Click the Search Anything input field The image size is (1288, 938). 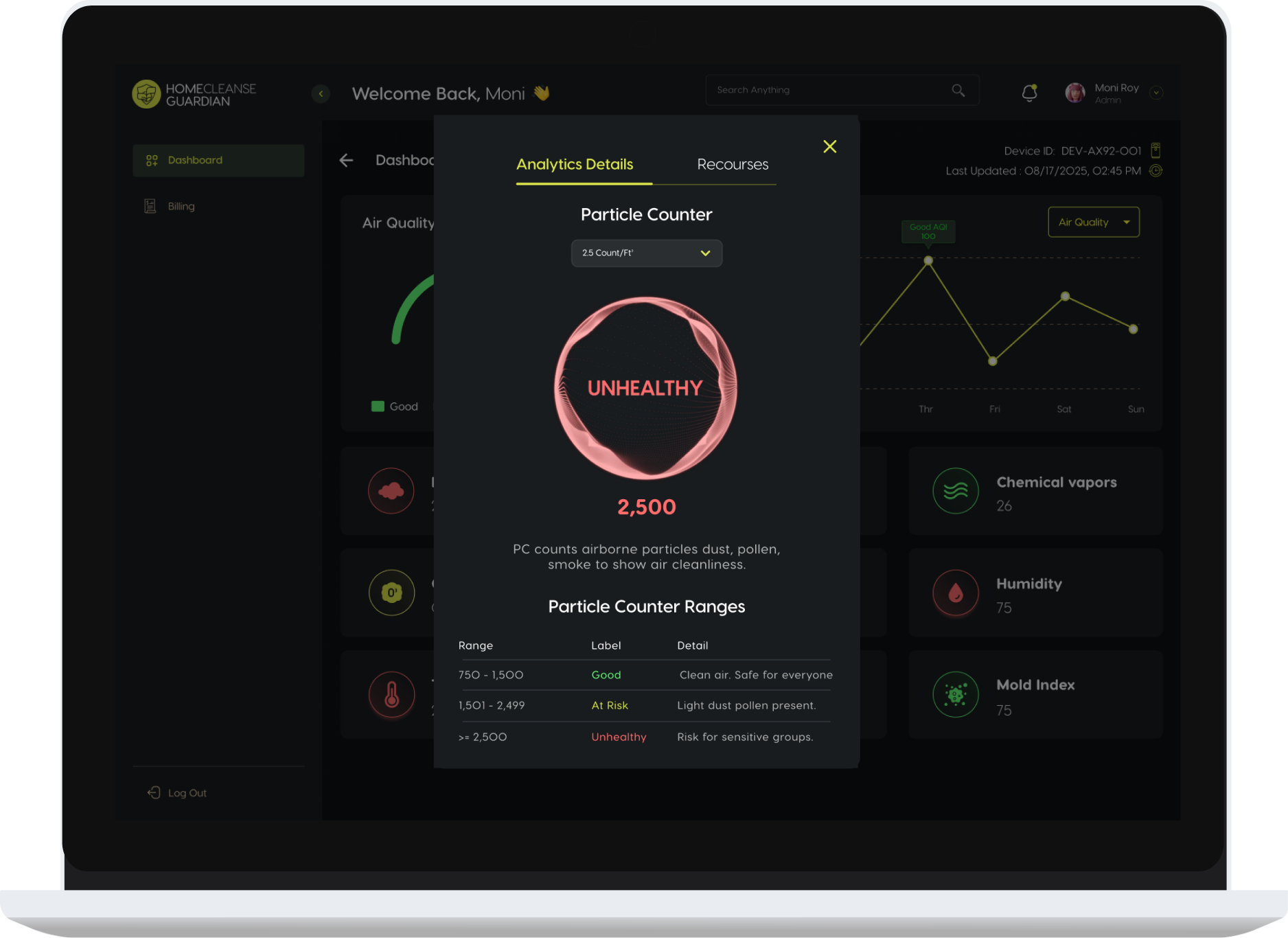(x=827, y=91)
